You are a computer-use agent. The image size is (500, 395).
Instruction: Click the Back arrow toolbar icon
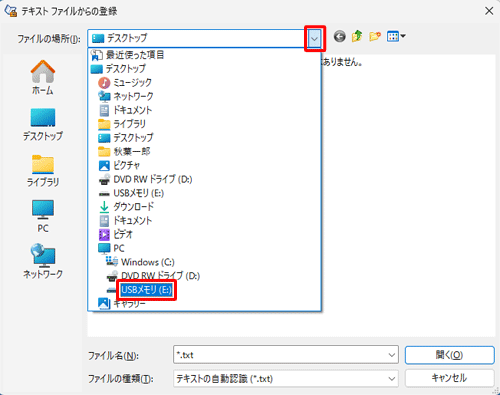[x=340, y=36]
